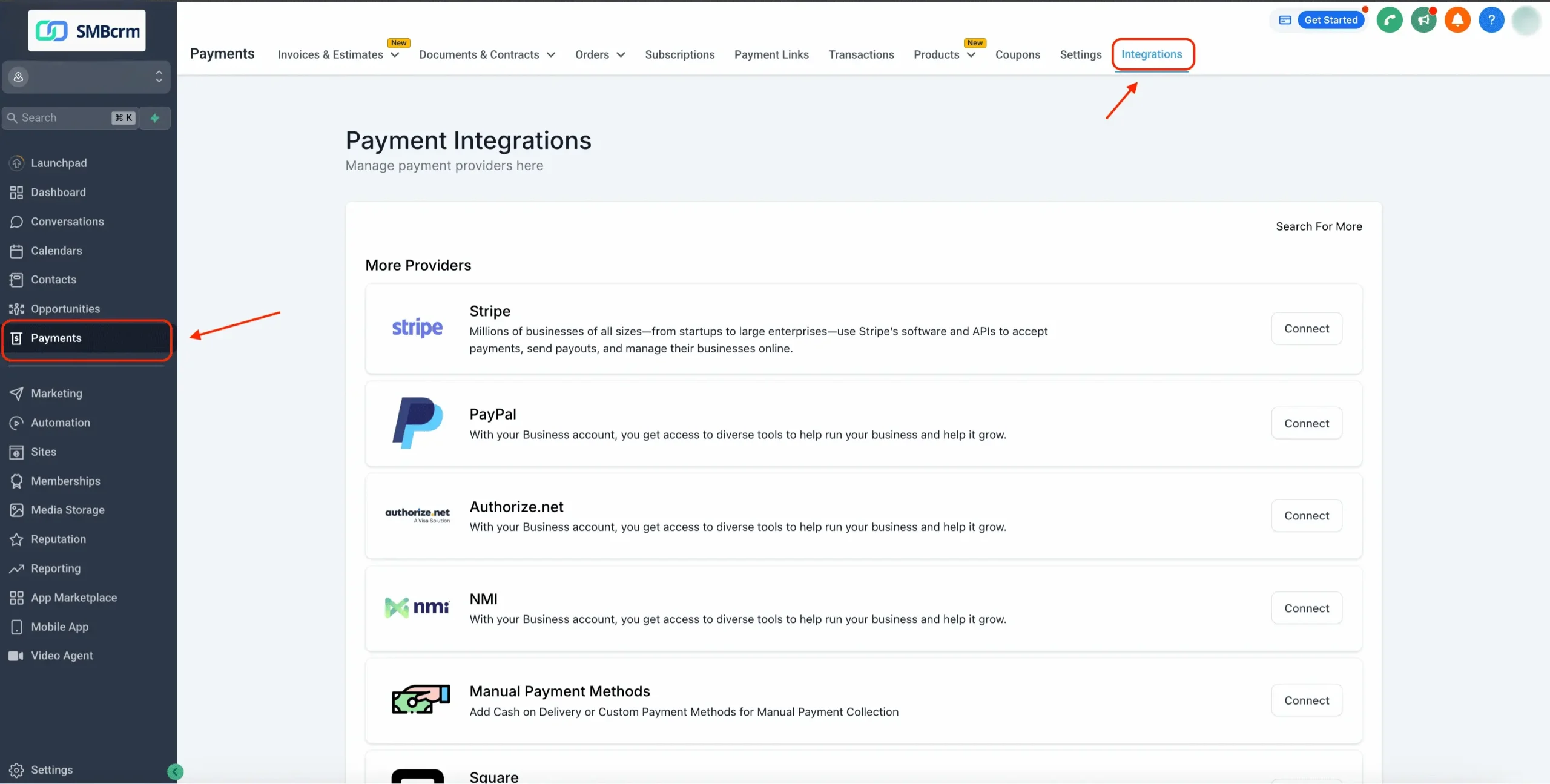The width and height of the screenshot is (1550, 784).
Task: Focus the sidebar Search field
Action: point(70,118)
